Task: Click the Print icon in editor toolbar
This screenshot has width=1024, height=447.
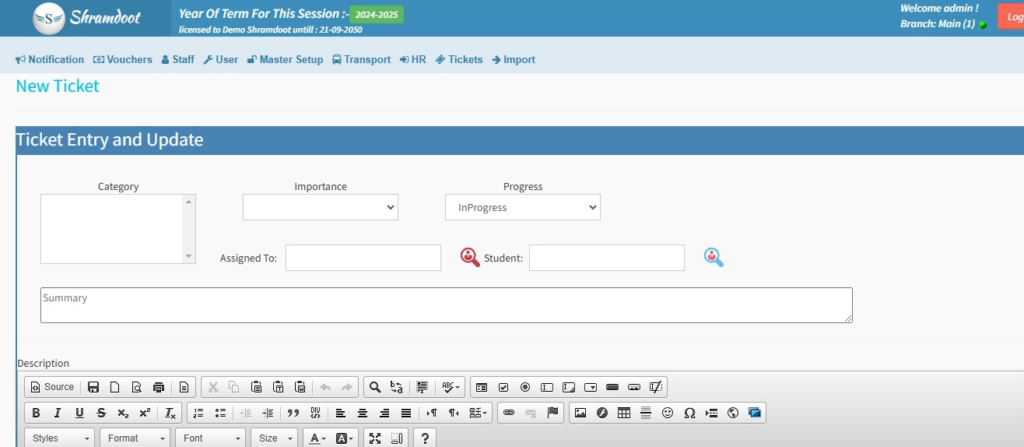Action: (x=158, y=387)
